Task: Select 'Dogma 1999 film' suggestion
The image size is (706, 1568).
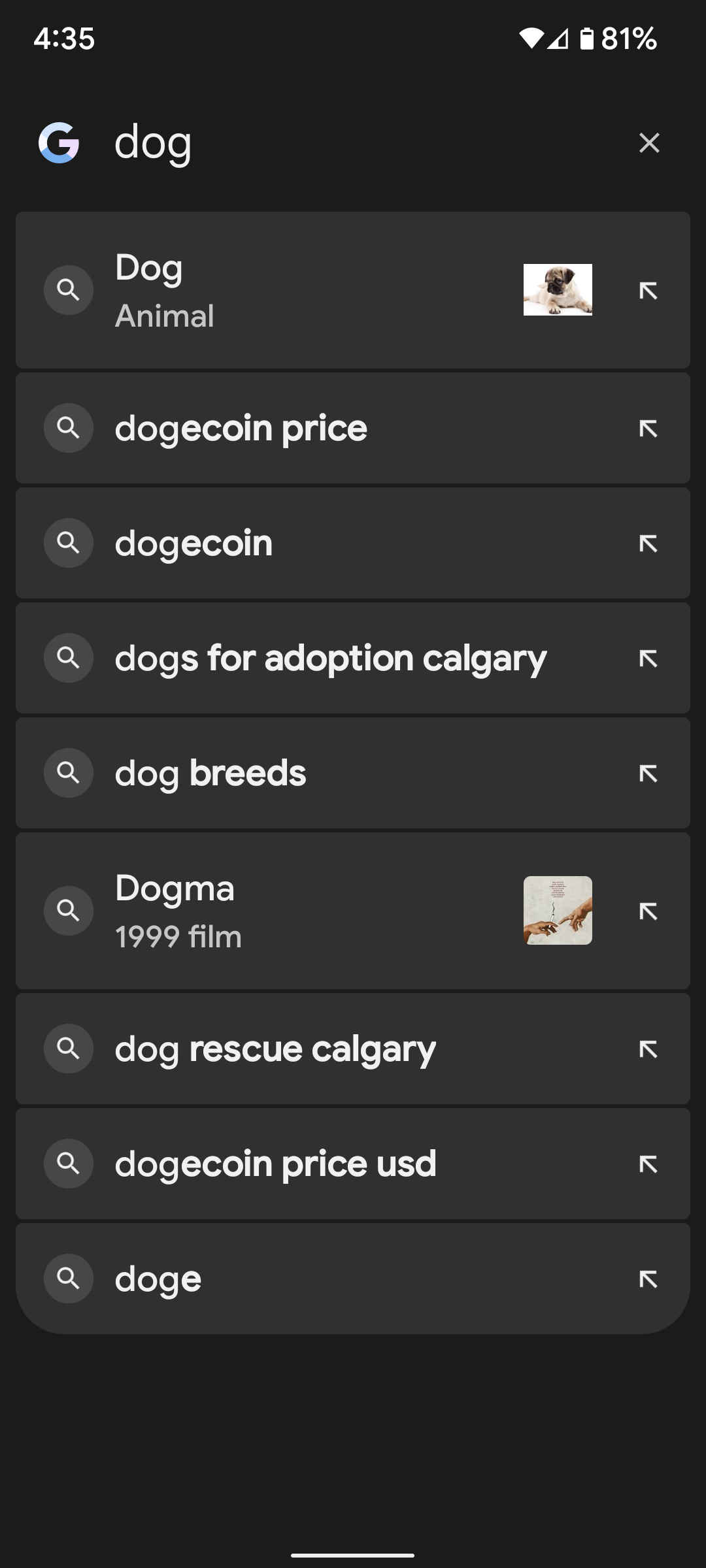Action: (x=353, y=911)
